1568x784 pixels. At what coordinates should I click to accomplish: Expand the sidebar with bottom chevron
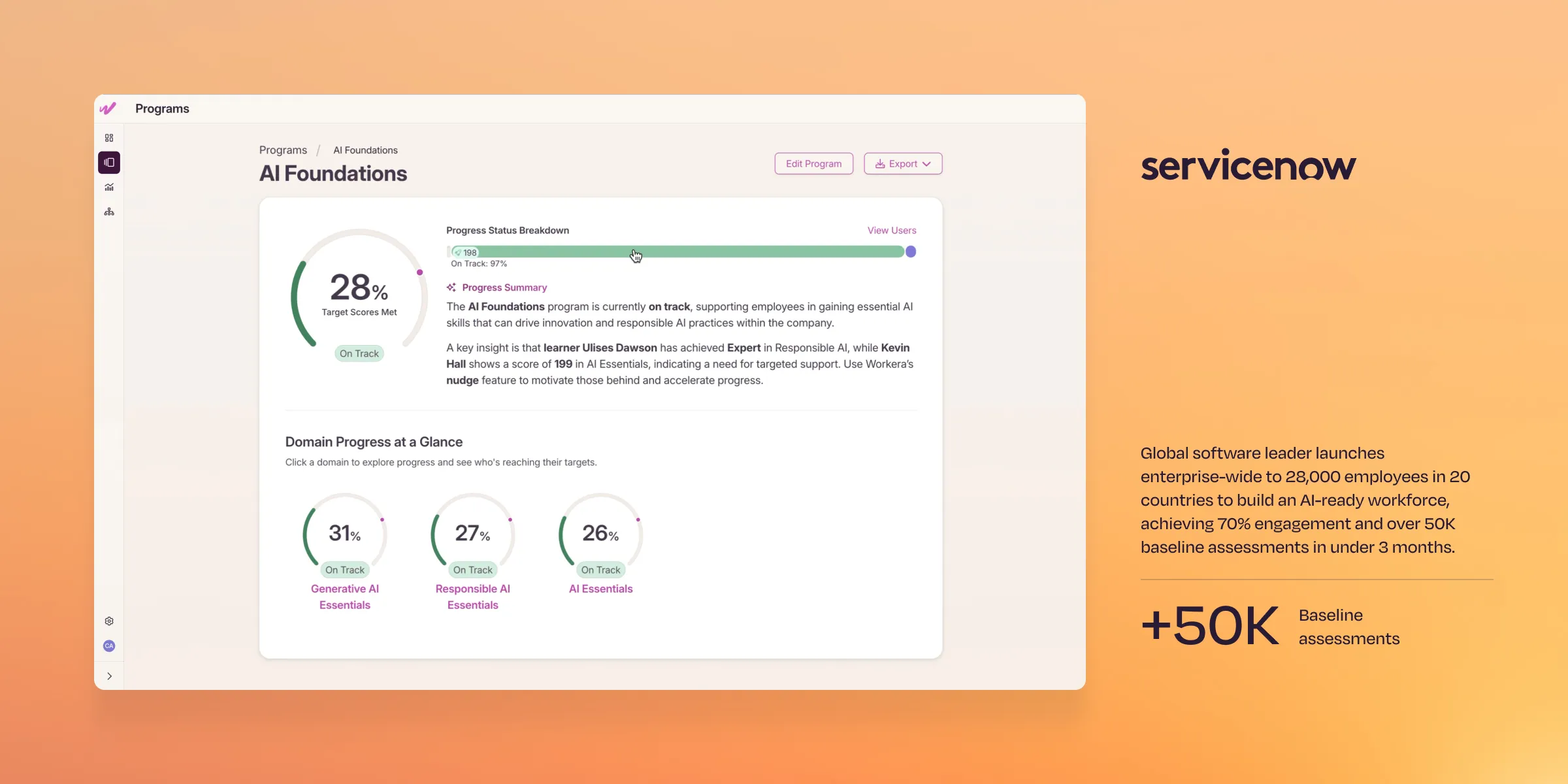109,676
